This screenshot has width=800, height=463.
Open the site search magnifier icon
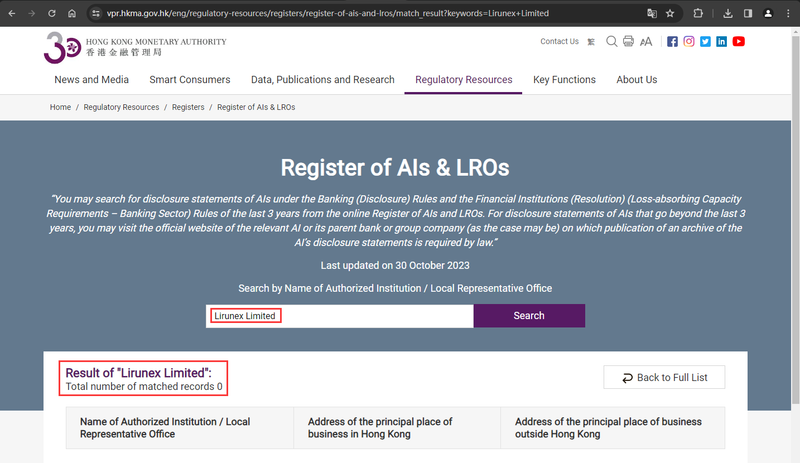611,41
